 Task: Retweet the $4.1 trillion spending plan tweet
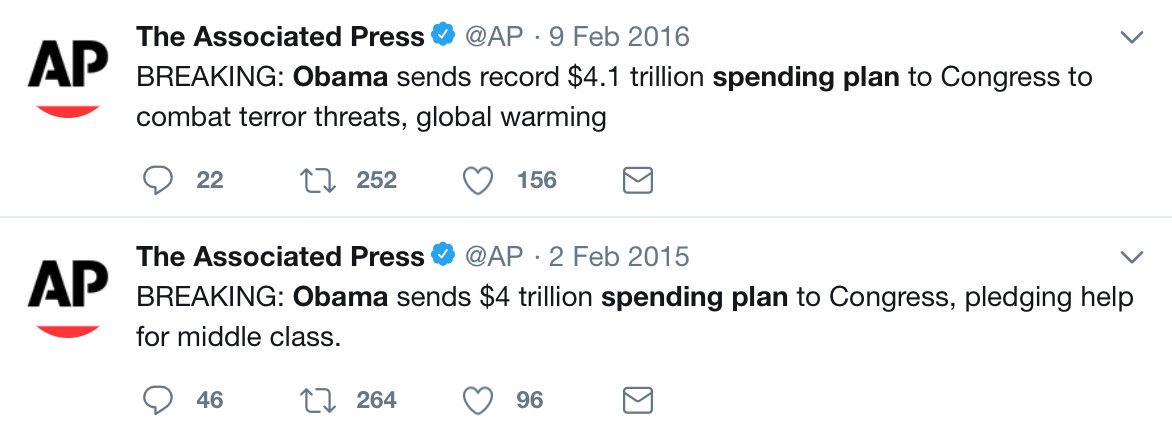317,180
